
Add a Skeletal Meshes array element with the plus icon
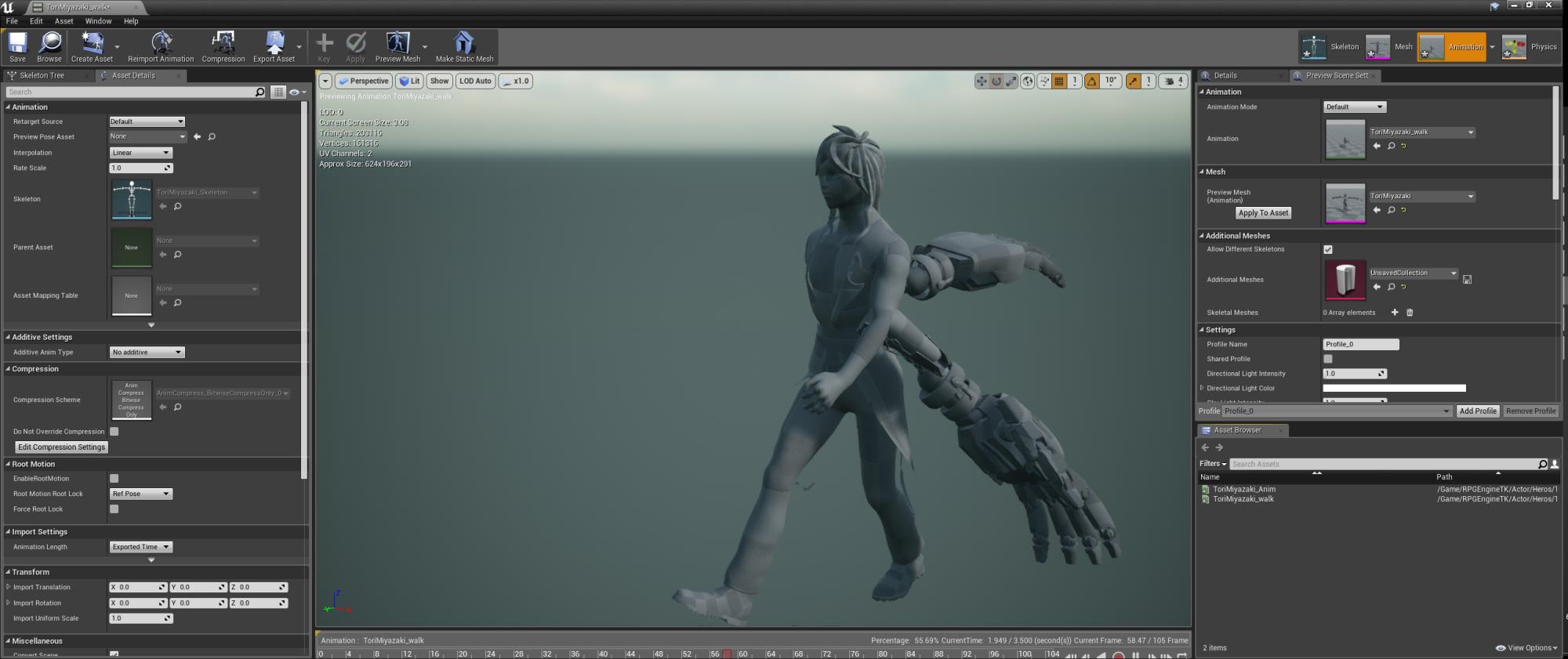[x=1395, y=313]
